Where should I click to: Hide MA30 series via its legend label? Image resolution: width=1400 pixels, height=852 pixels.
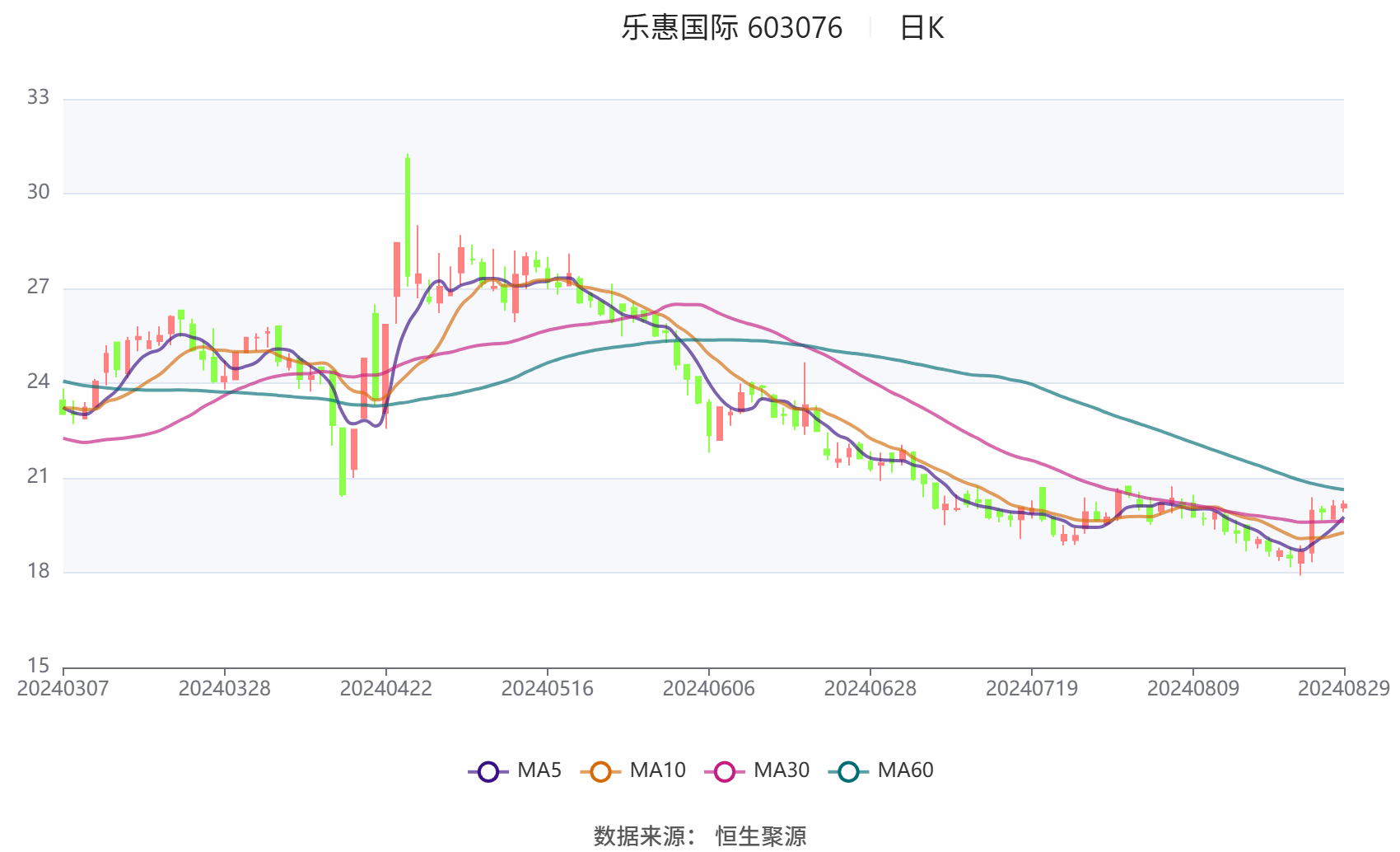pyautogui.click(x=782, y=770)
